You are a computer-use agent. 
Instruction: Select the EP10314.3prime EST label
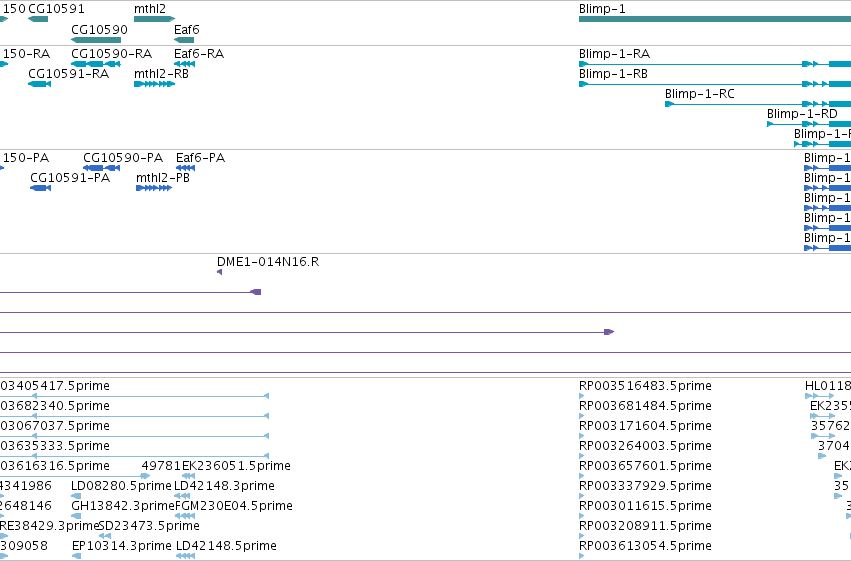[x=122, y=546]
